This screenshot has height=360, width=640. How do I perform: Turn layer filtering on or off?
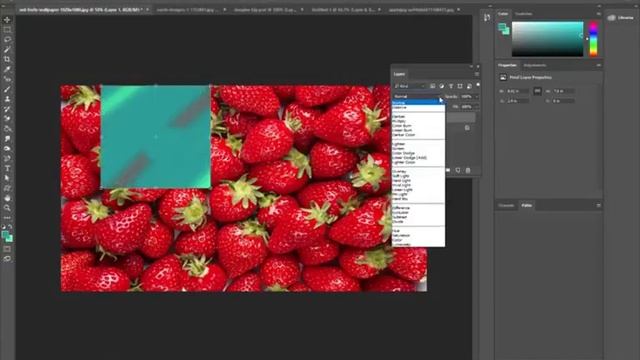[x=478, y=84]
